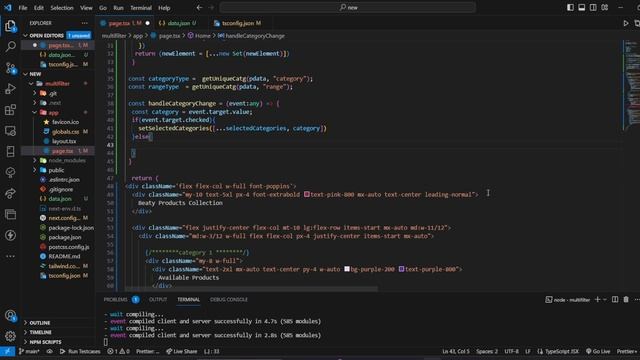Go forward with the right arrow in title bar

pos(211,7)
